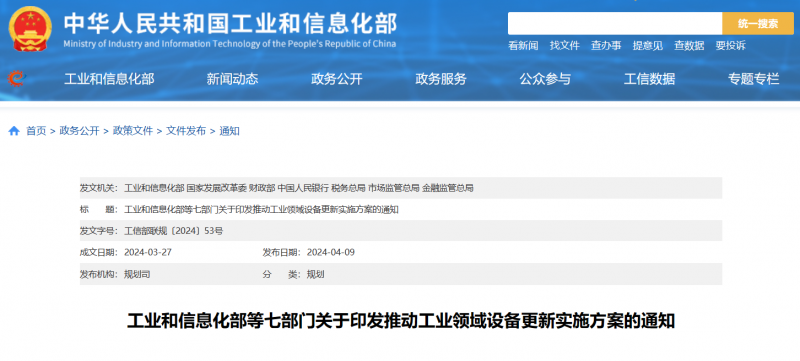Open the 要投诉 quick link
Image resolution: width=800 pixels, height=361 pixels.
click(730, 45)
